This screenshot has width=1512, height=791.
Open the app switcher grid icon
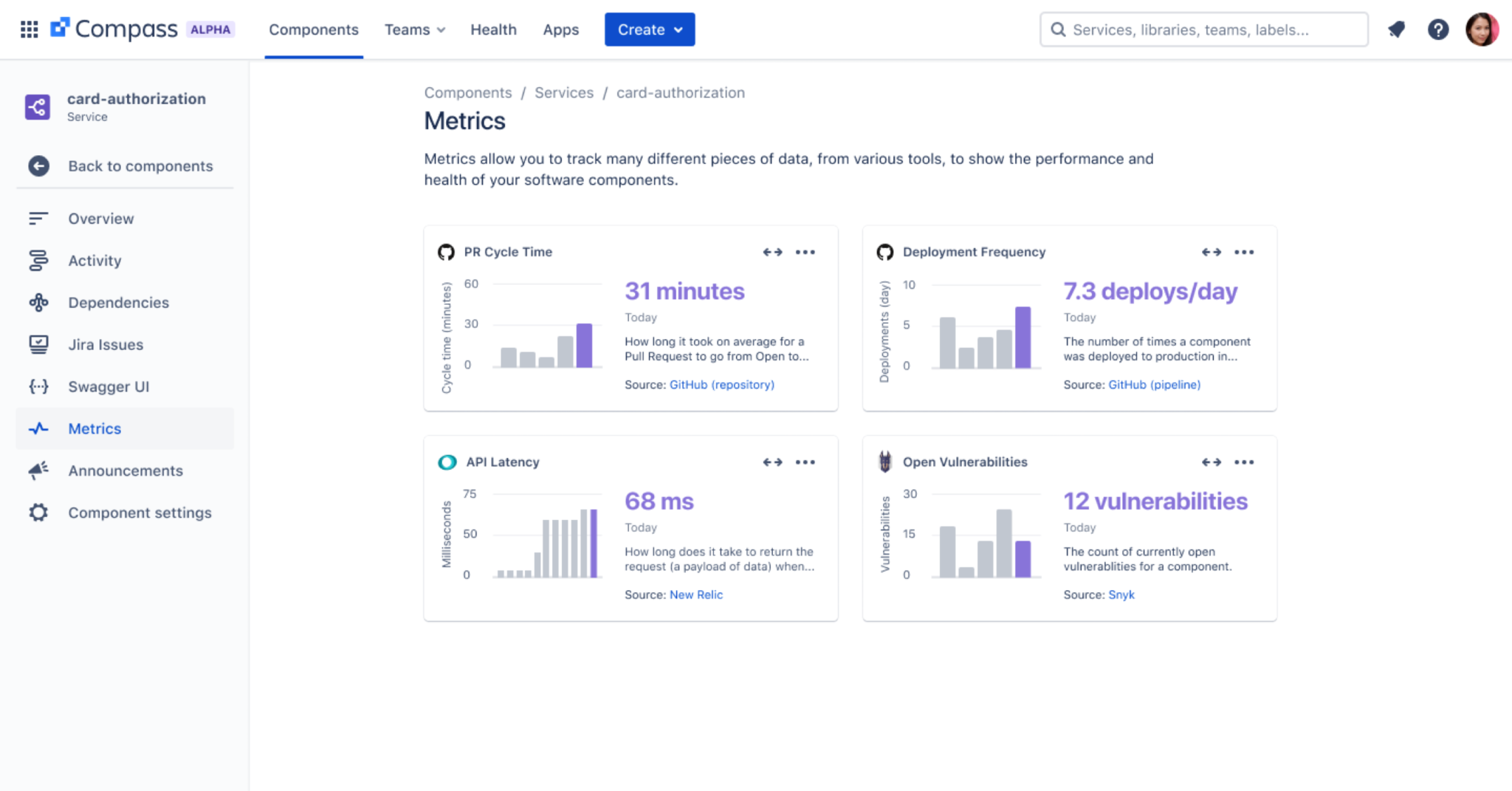(x=30, y=29)
